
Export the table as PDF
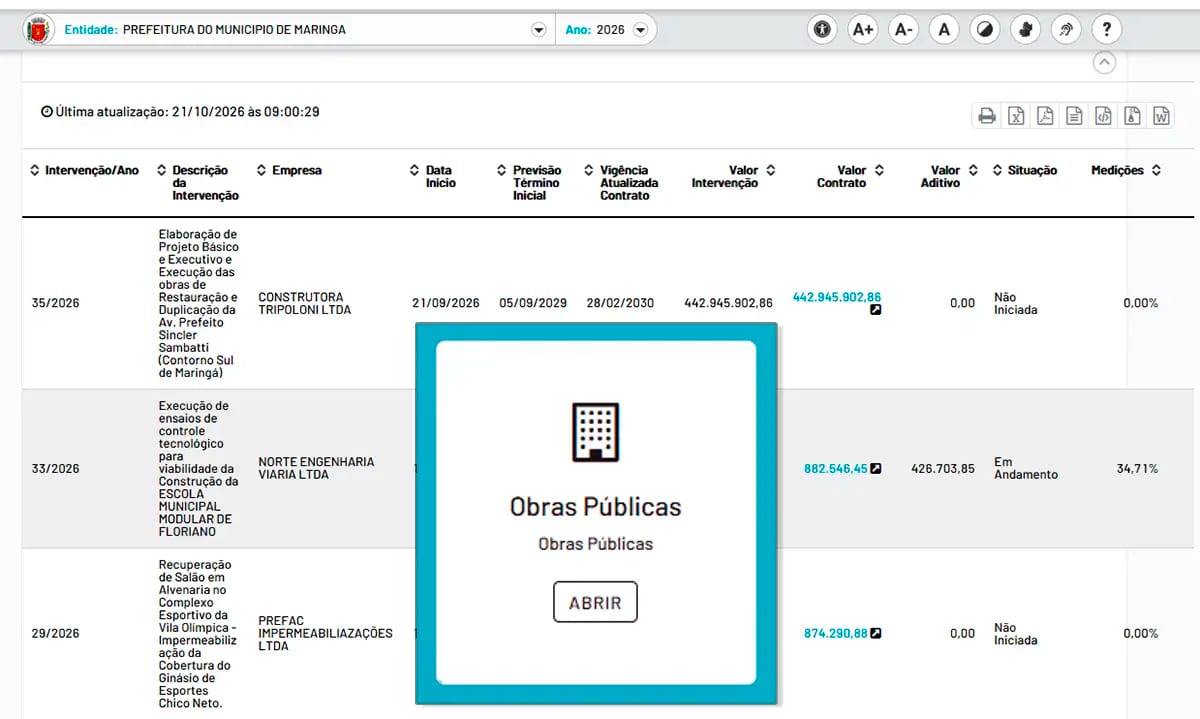coord(1045,116)
